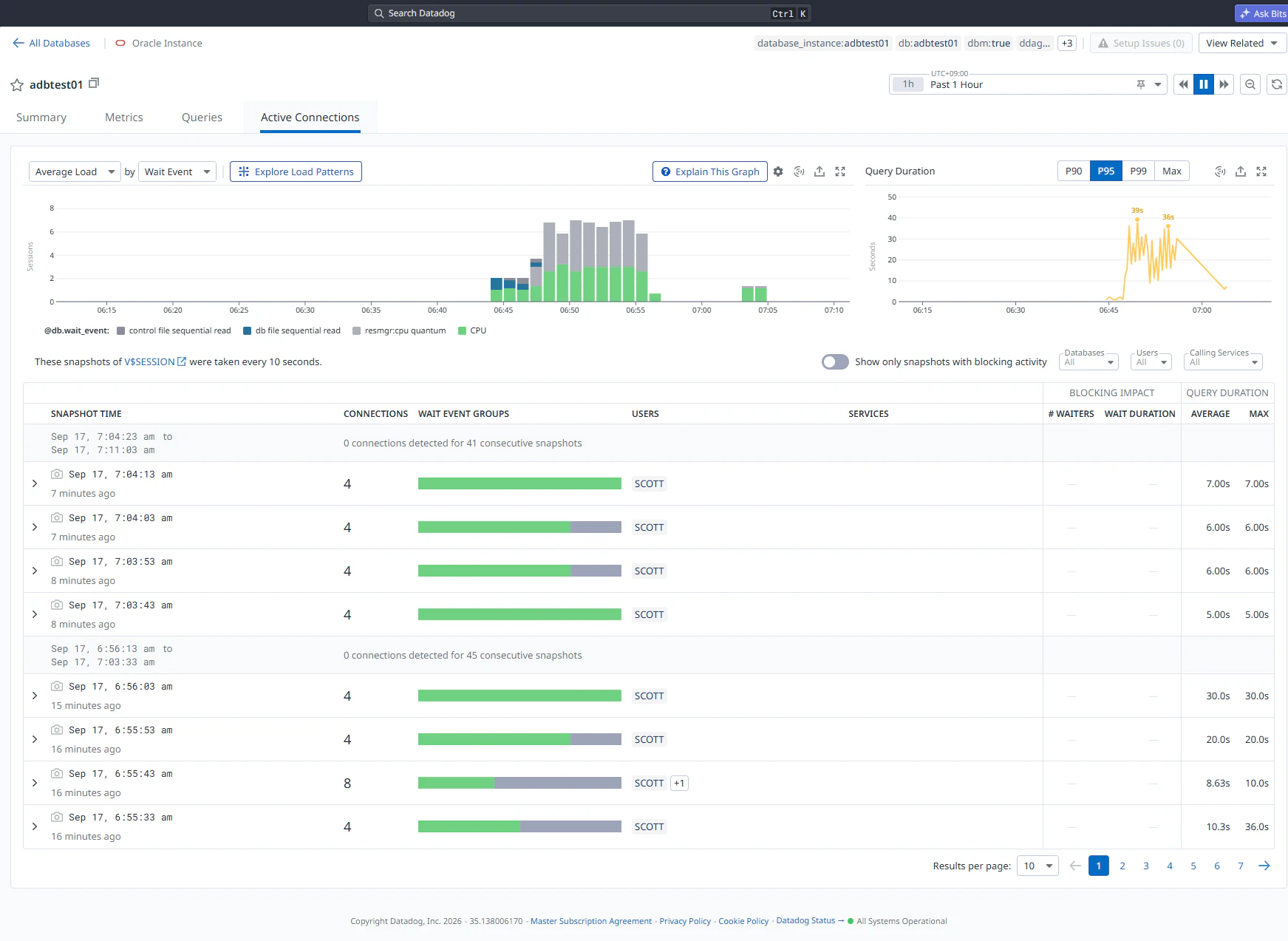Switch to the Metrics tab

(x=124, y=117)
